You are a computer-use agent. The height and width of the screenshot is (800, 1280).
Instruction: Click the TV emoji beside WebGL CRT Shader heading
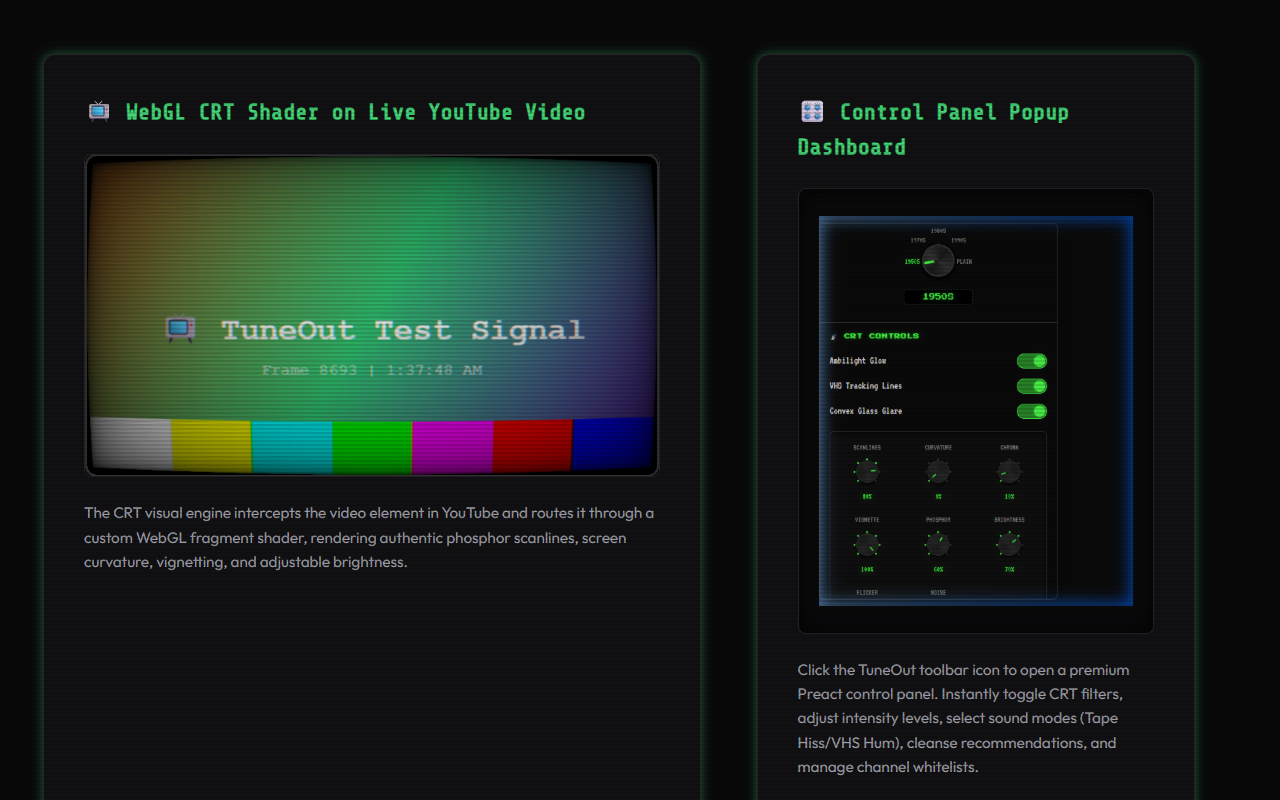(x=99, y=111)
